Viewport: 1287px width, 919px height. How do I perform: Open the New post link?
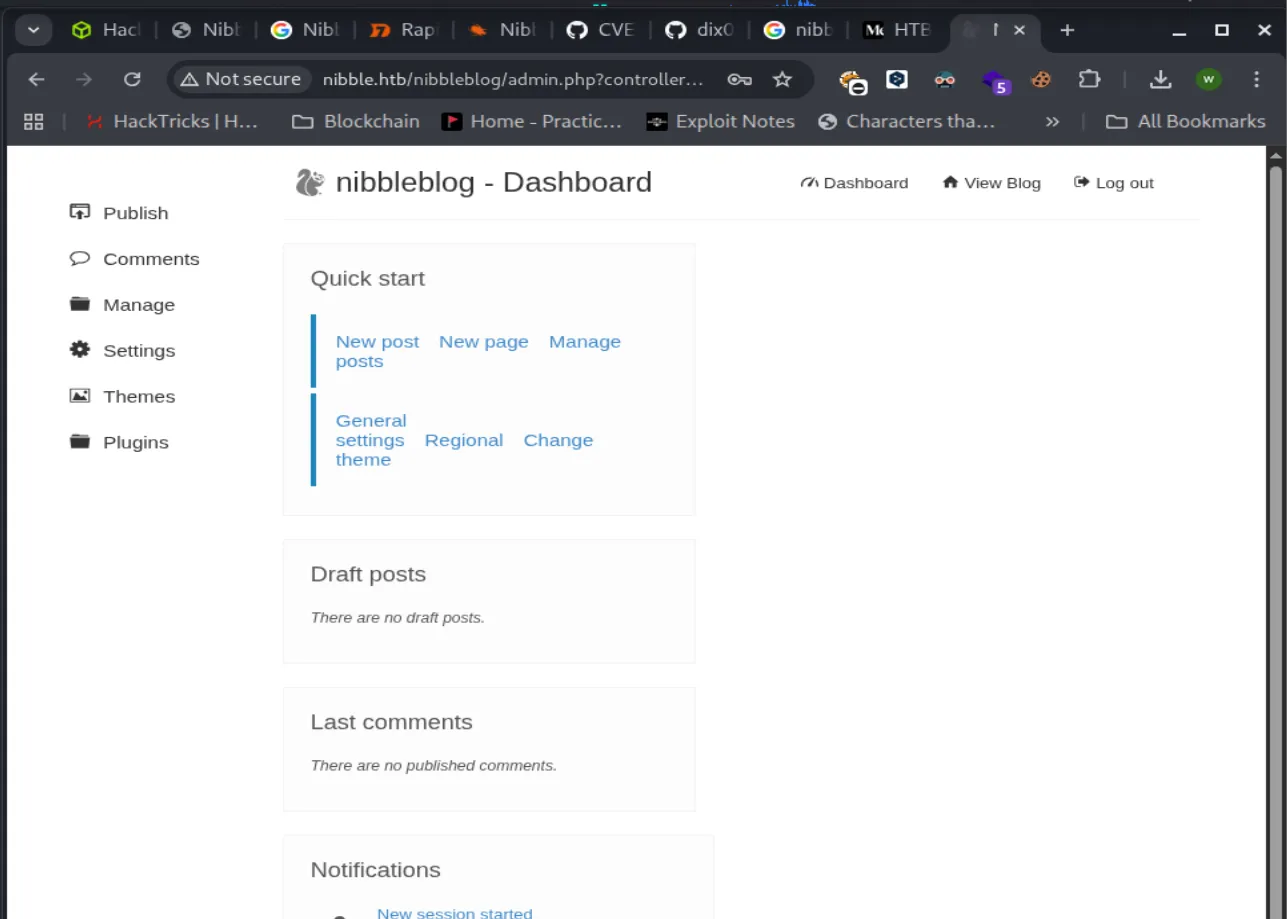pyautogui.click(x=377, y=341)
